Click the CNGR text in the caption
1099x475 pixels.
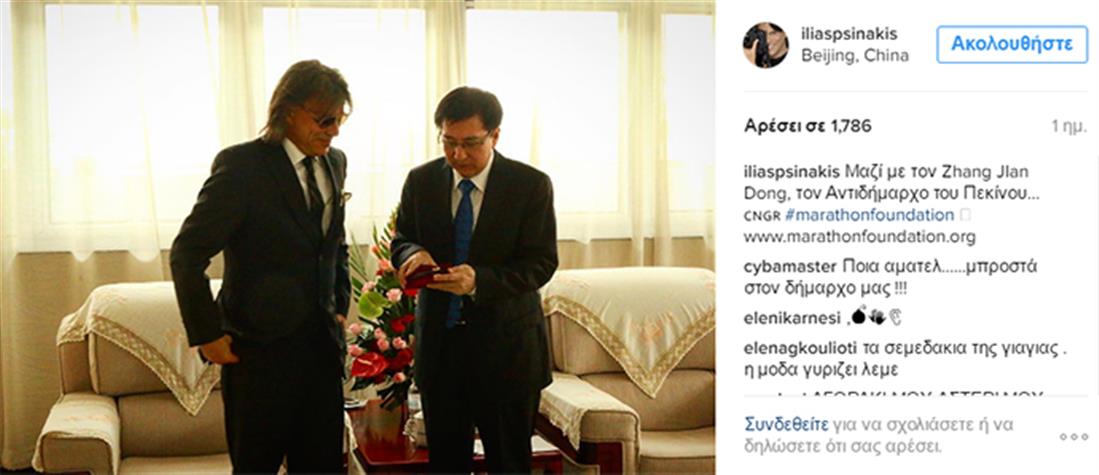[761, 216]
